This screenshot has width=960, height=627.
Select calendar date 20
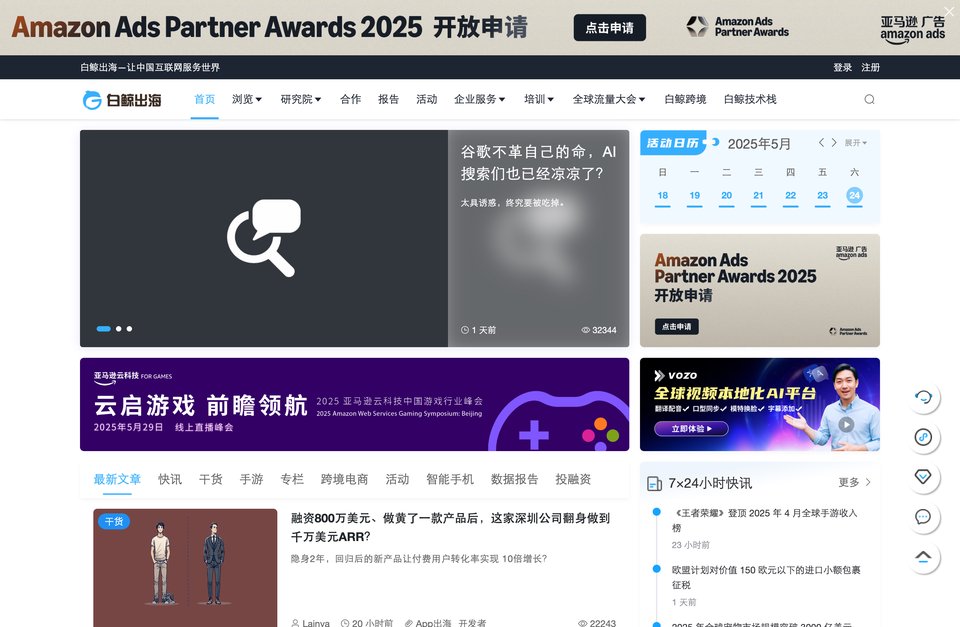pos(727,195)
